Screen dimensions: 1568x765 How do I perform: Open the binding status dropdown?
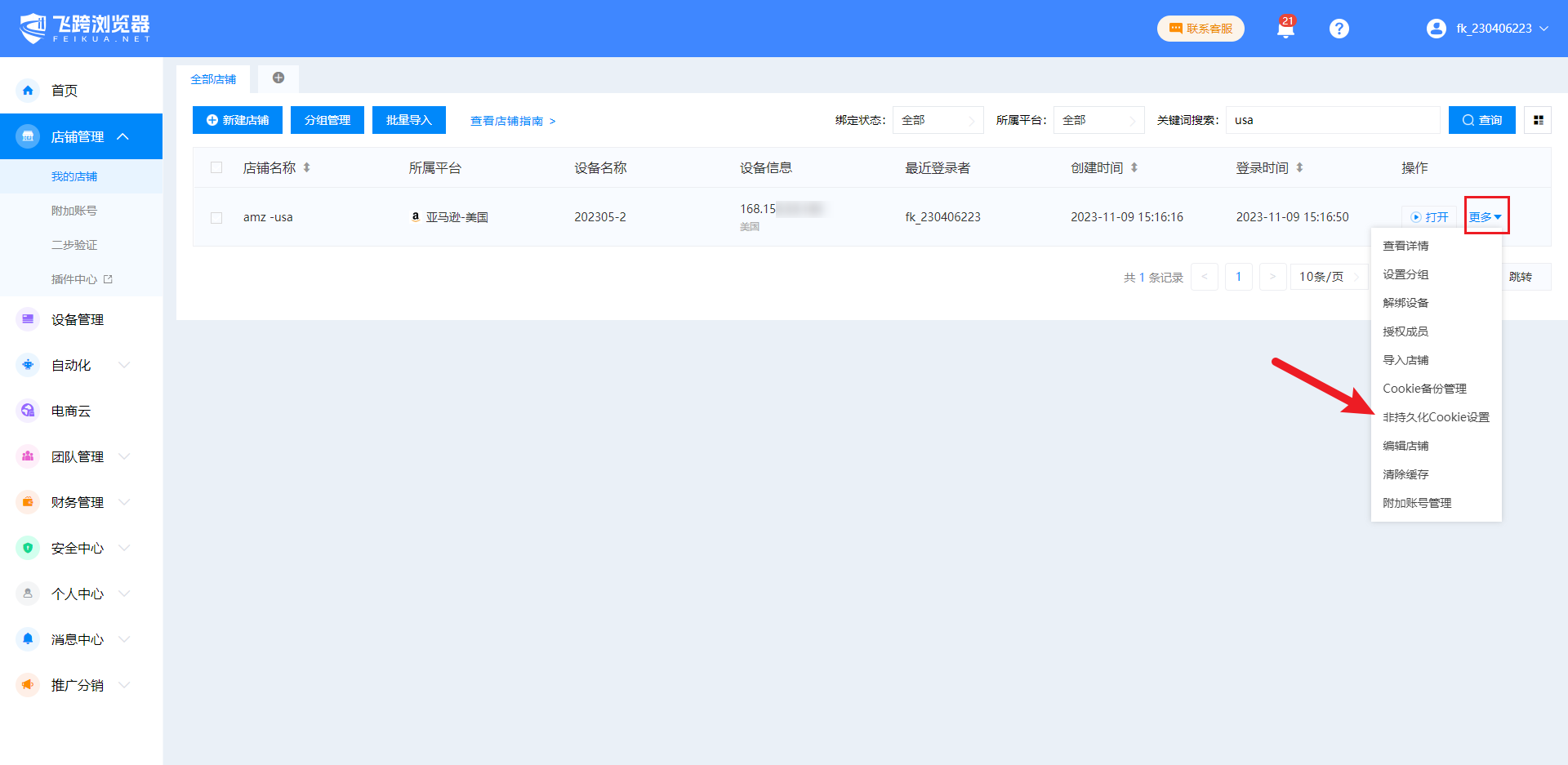click(937, 120)
